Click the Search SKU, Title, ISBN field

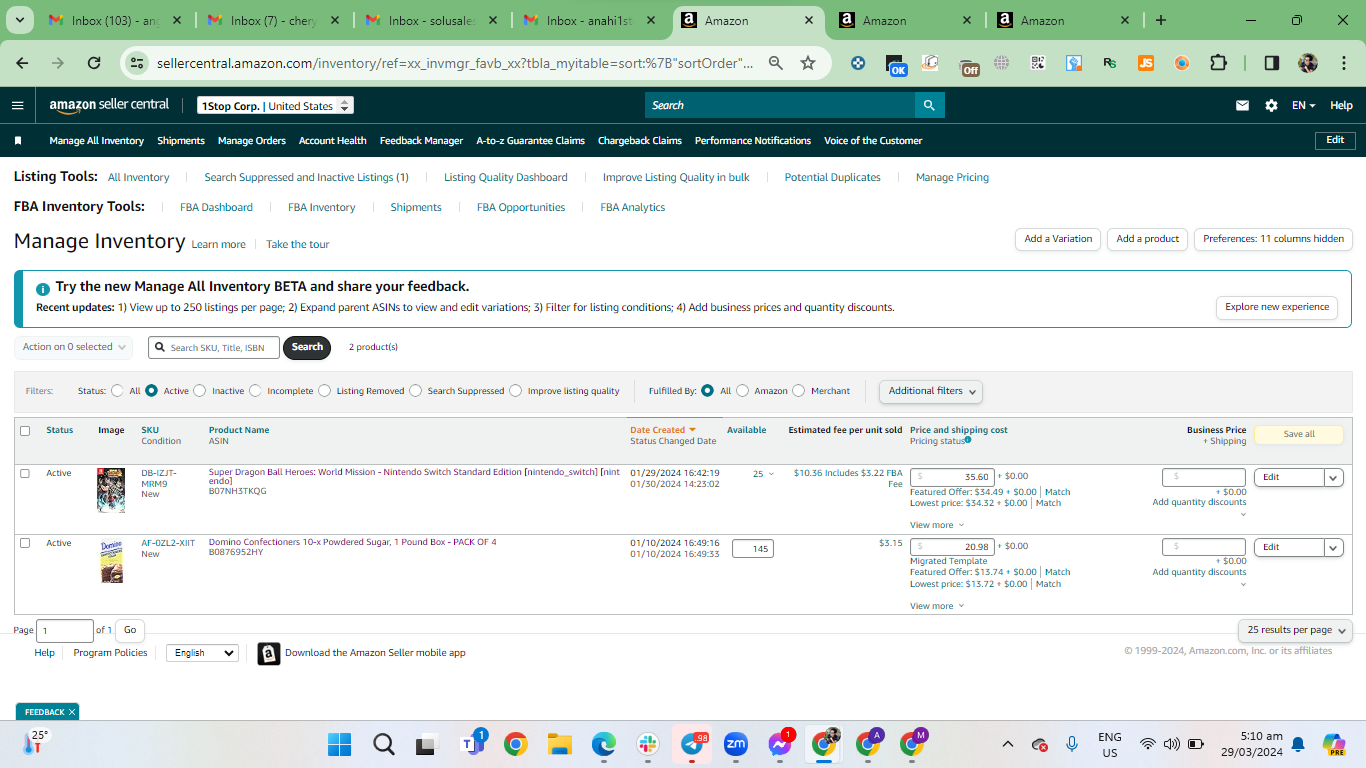coord(214,347)
